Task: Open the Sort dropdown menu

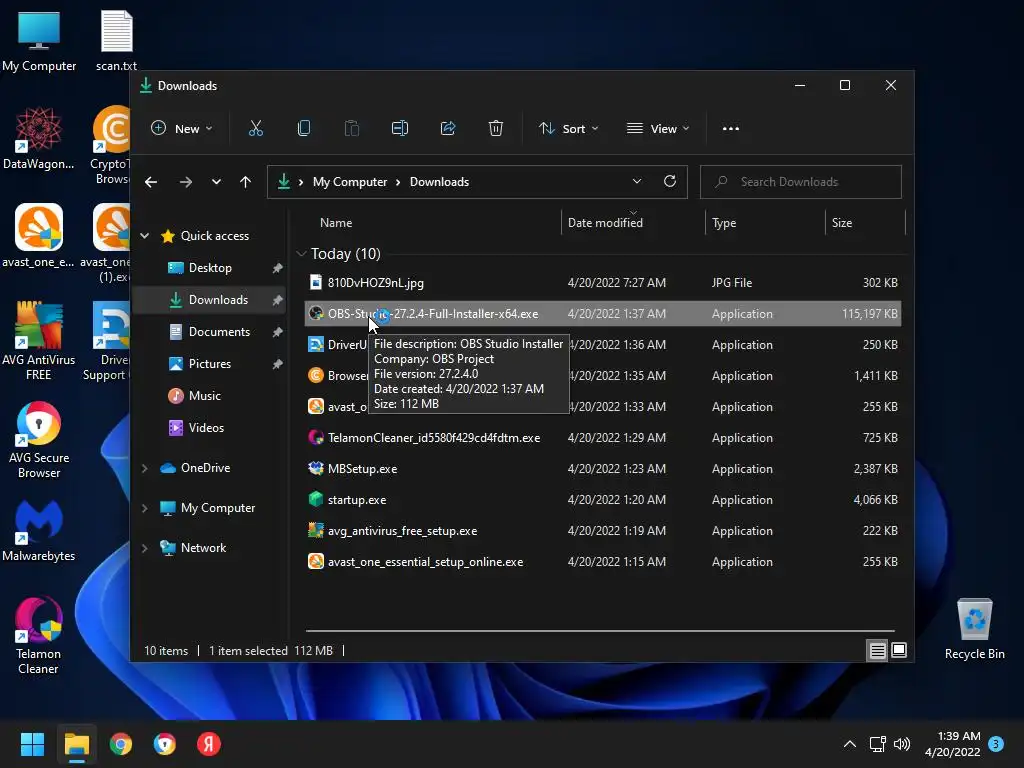Action: (x=568, y=129)
